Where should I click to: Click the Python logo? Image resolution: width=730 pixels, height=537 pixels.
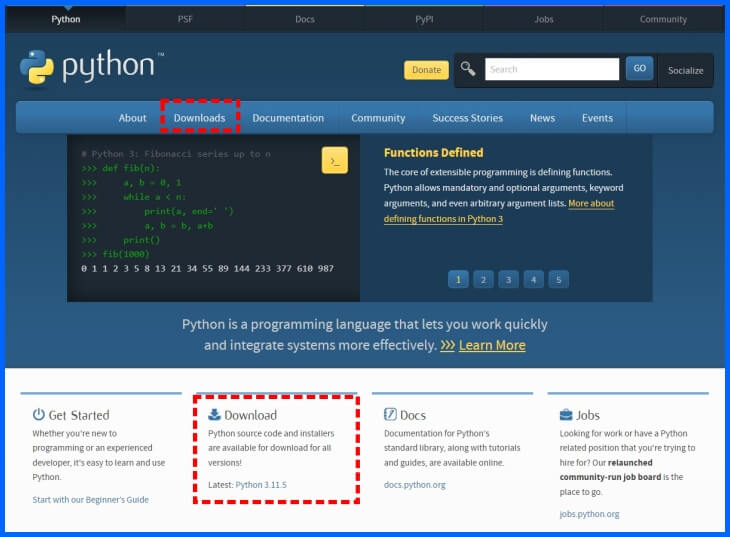[92, 67]
